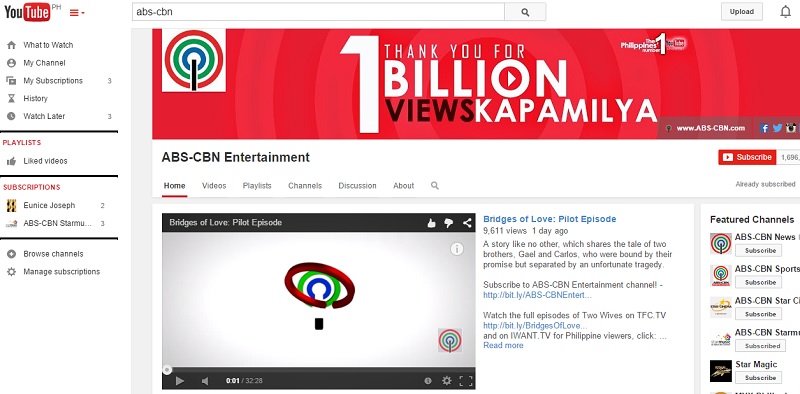Viewport: 800px width, 394px height.
Task: Click the Instagram icon on banner
Action: (x=791, y=128)
